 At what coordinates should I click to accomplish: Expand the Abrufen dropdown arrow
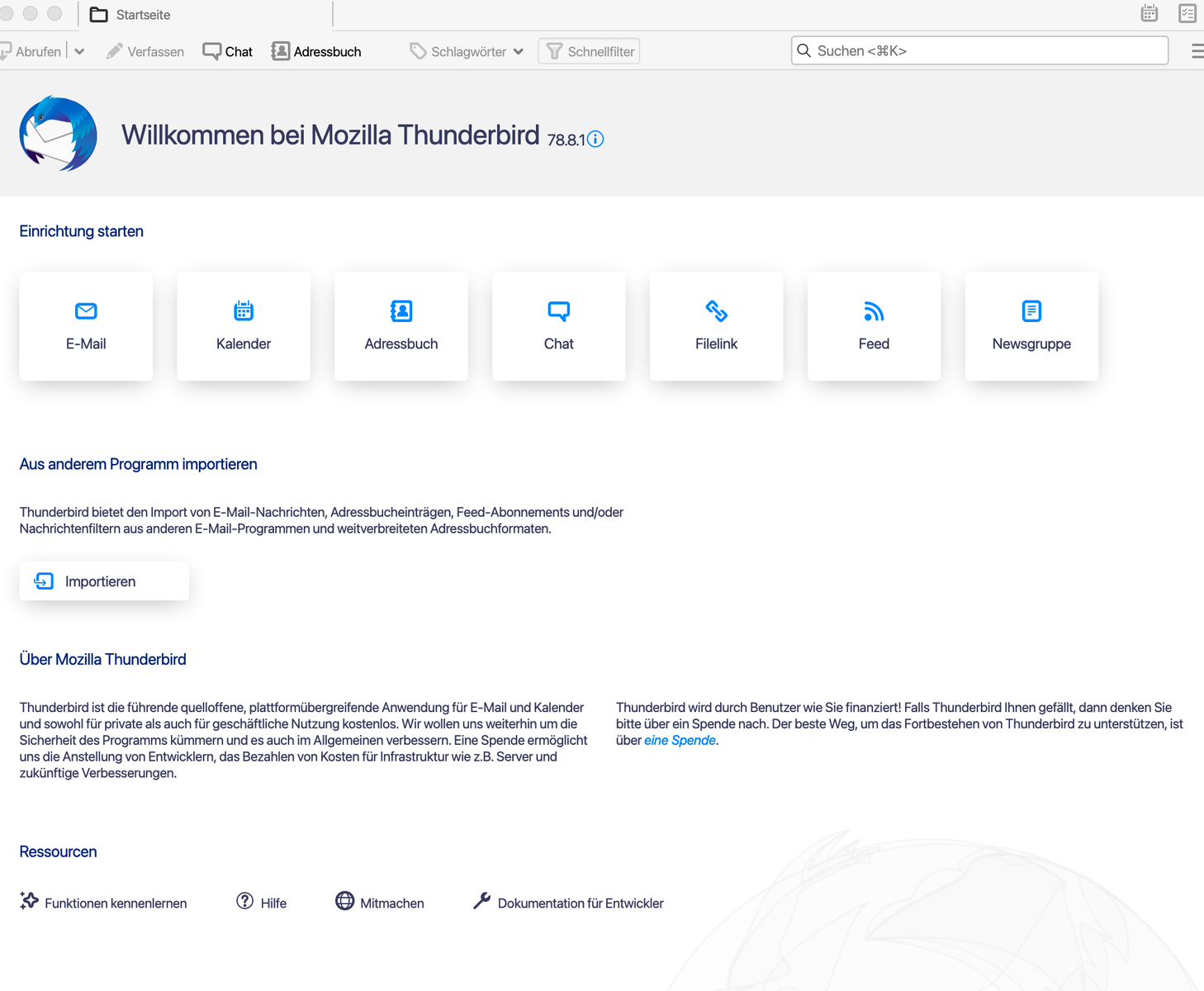[x=79, y=51]
